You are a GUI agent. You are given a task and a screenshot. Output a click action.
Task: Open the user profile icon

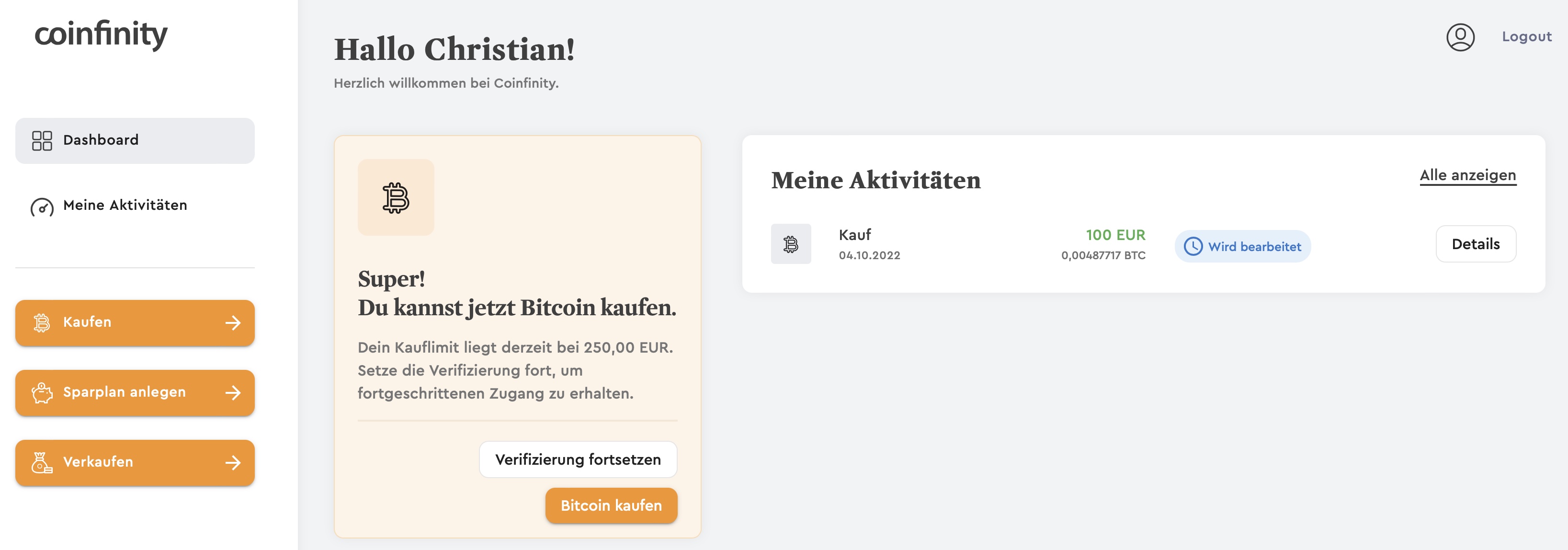1460,37
